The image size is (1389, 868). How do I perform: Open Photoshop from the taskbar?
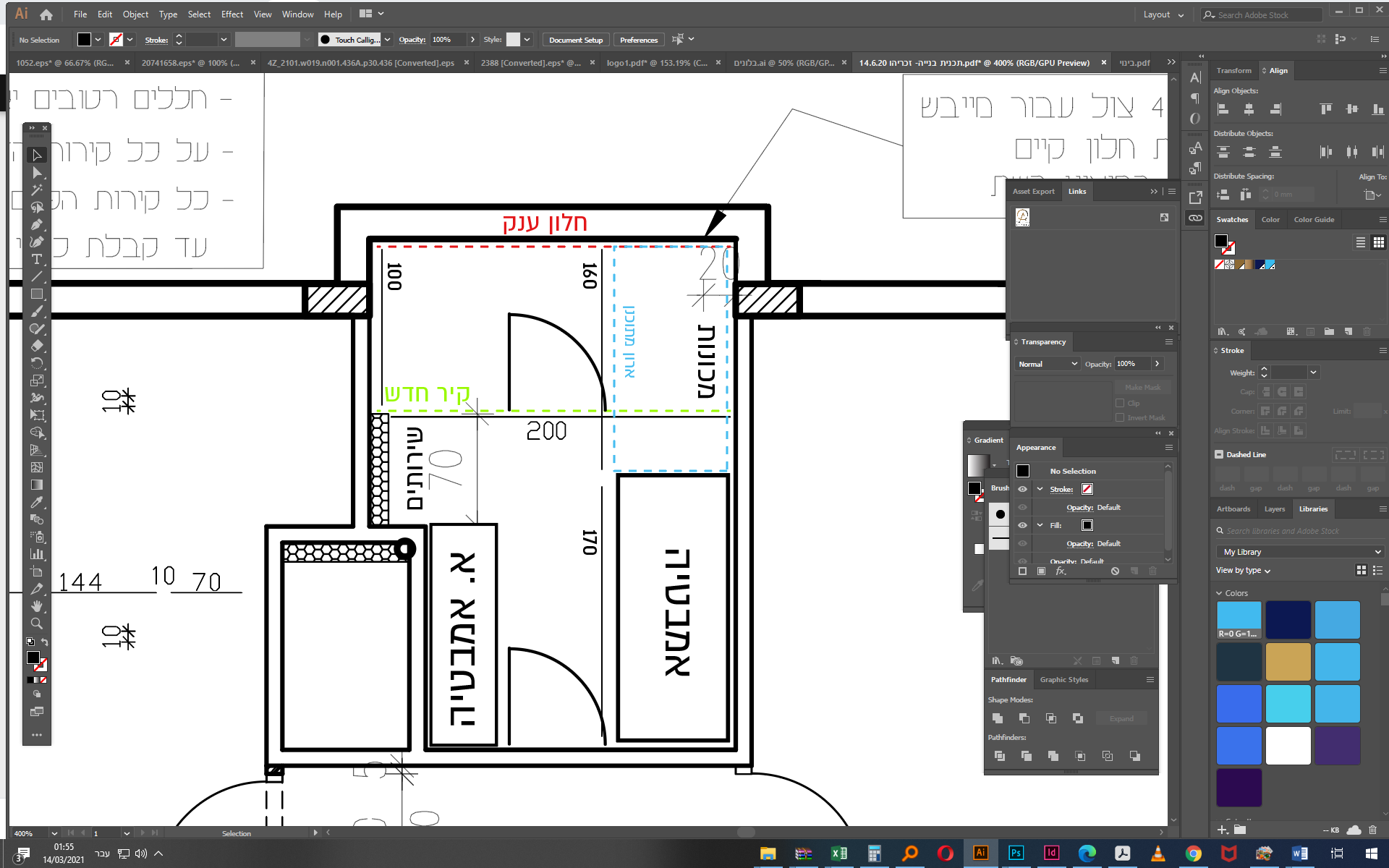point(1016,853)
